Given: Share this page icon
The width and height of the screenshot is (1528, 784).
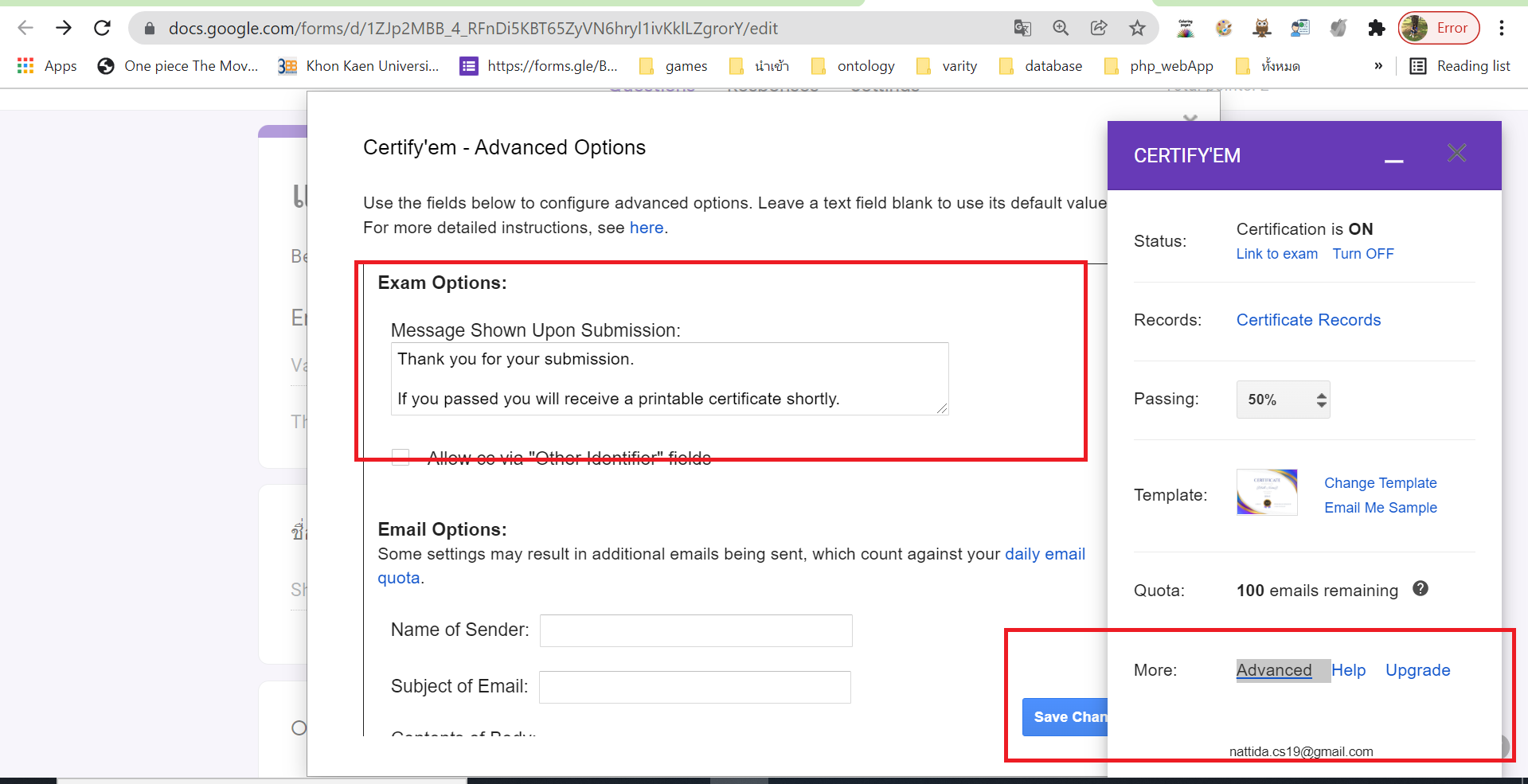Looking at the screenshot, I should (1099, 28).
